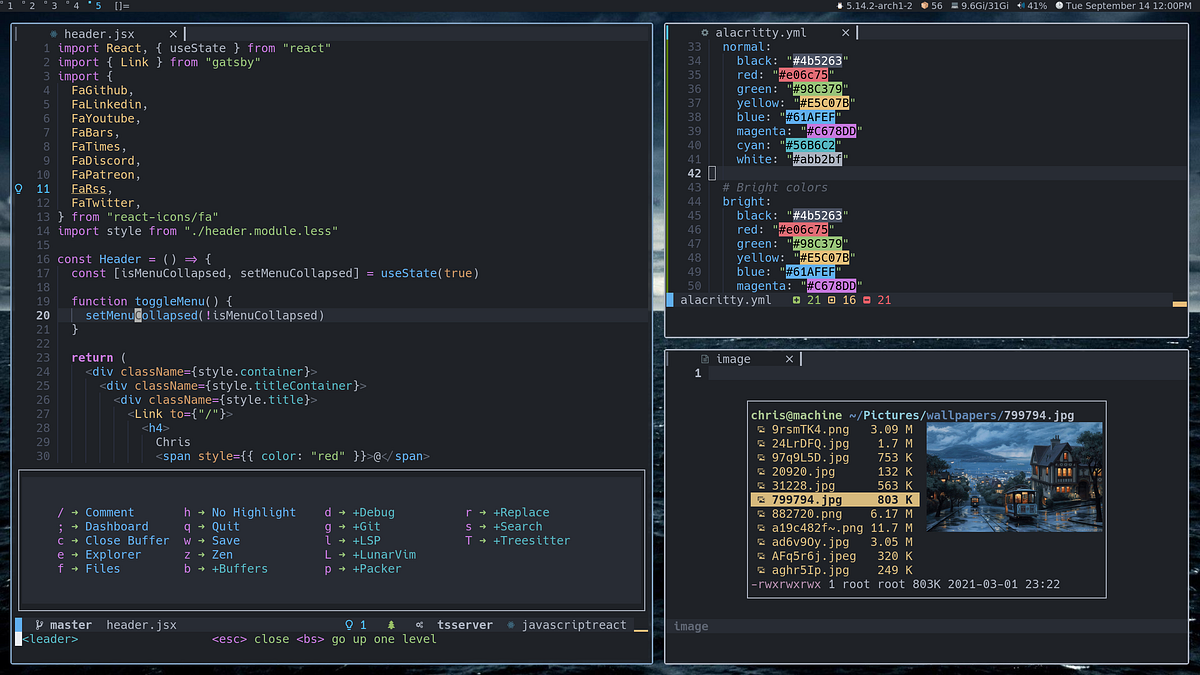Click the javascriptreact filetype icon

[512, 624]
